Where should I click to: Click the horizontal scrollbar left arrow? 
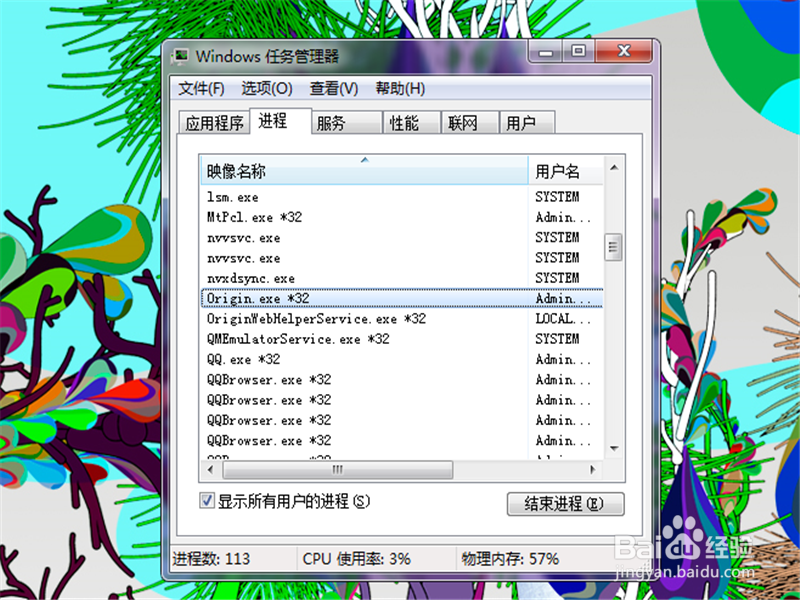tap(211, 469)
